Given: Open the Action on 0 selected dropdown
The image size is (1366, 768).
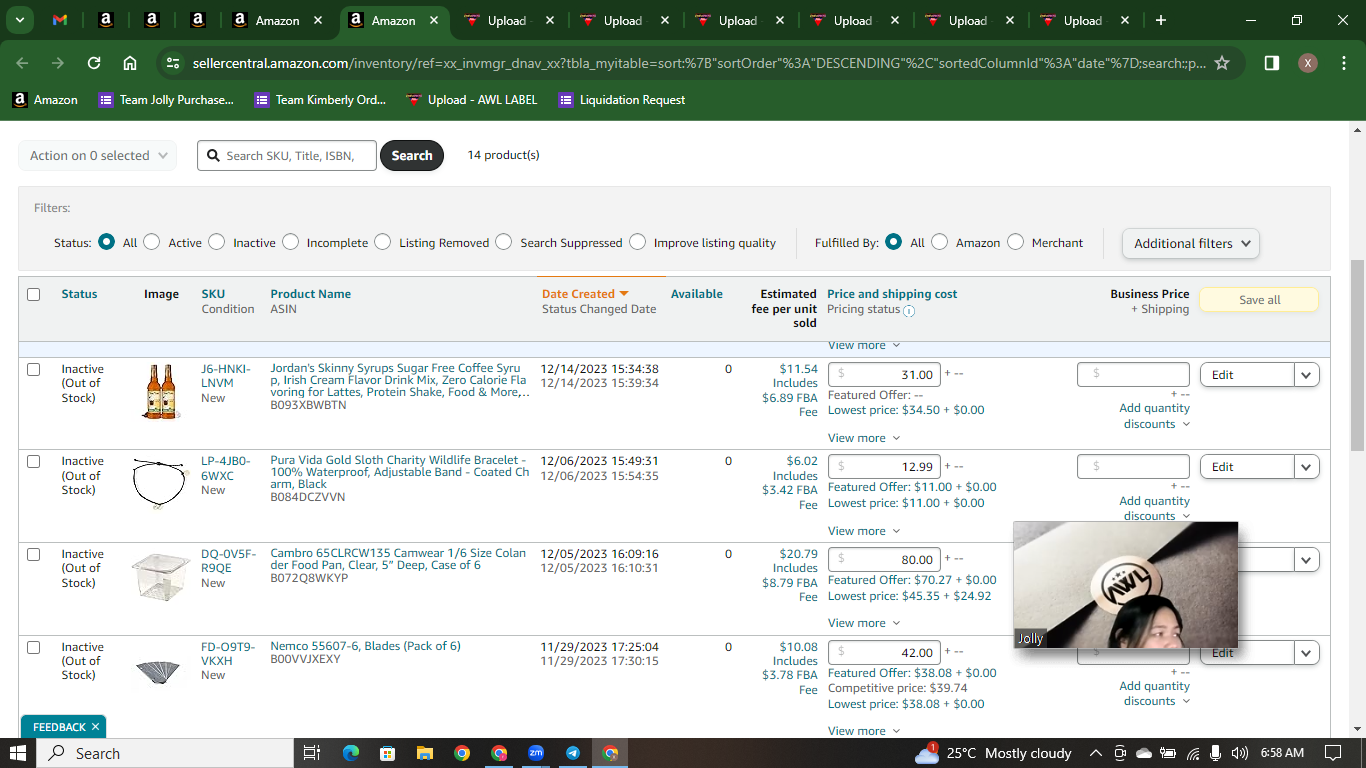Looking at the screenshot, I should [x=97, y=155].
